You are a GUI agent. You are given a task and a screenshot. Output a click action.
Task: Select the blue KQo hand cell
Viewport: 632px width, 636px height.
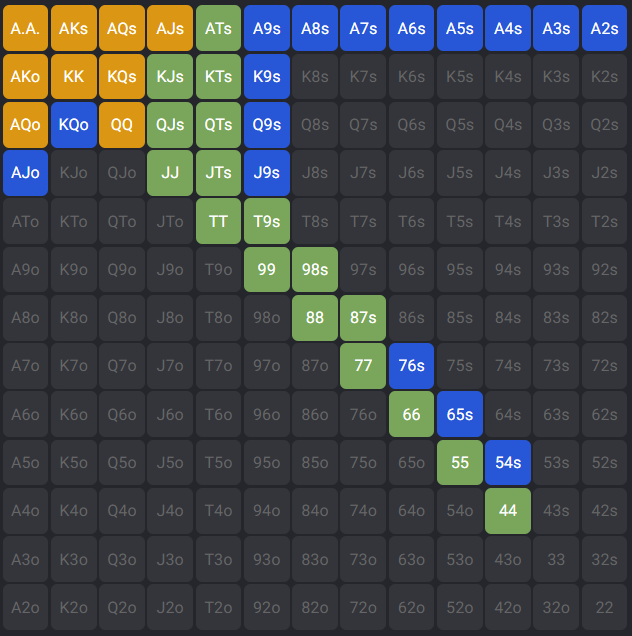point(73,124)
